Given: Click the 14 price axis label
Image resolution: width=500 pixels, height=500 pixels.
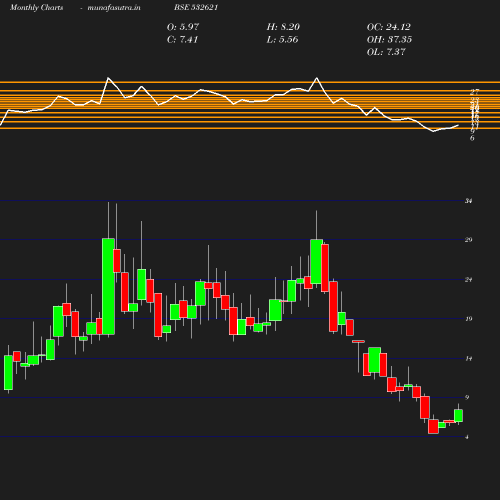Looking at the screenshot, I should [x=469, y=358].
